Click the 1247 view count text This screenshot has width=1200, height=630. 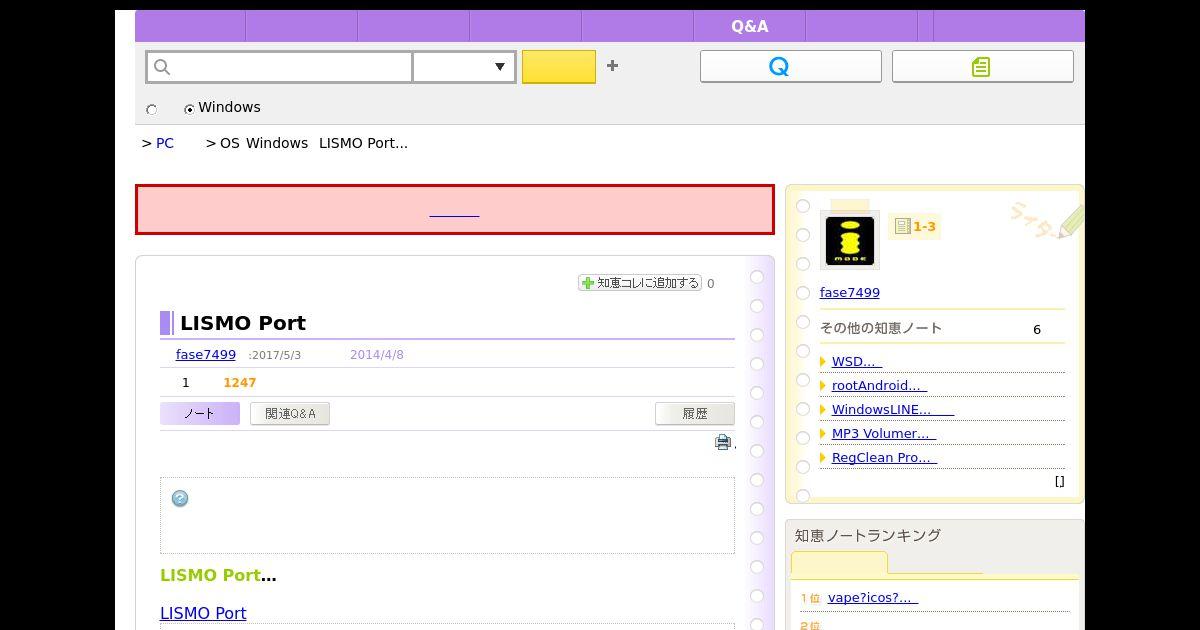click(x=240, y=382)
